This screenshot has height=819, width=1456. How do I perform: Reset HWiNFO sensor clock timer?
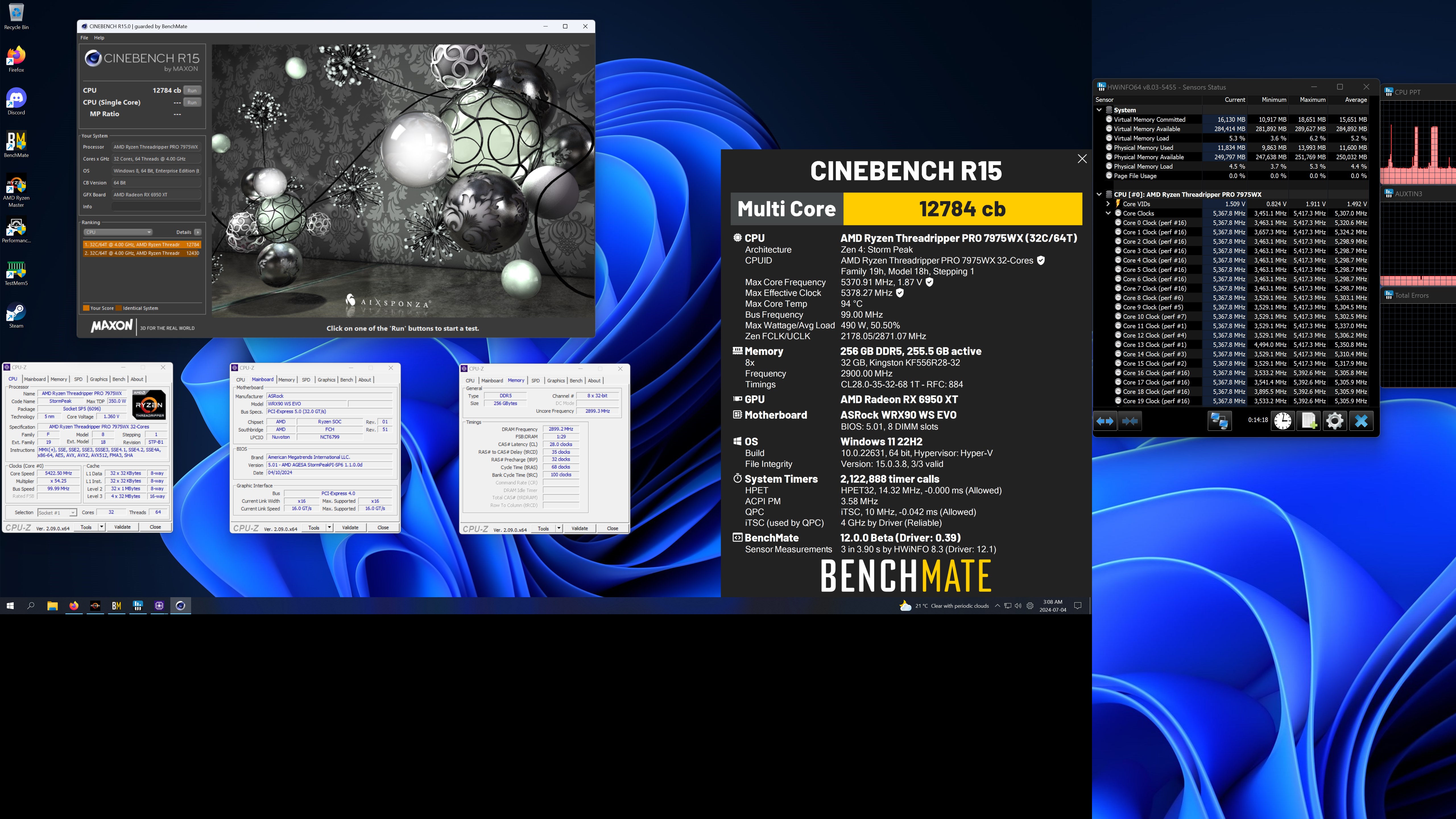1283,421
